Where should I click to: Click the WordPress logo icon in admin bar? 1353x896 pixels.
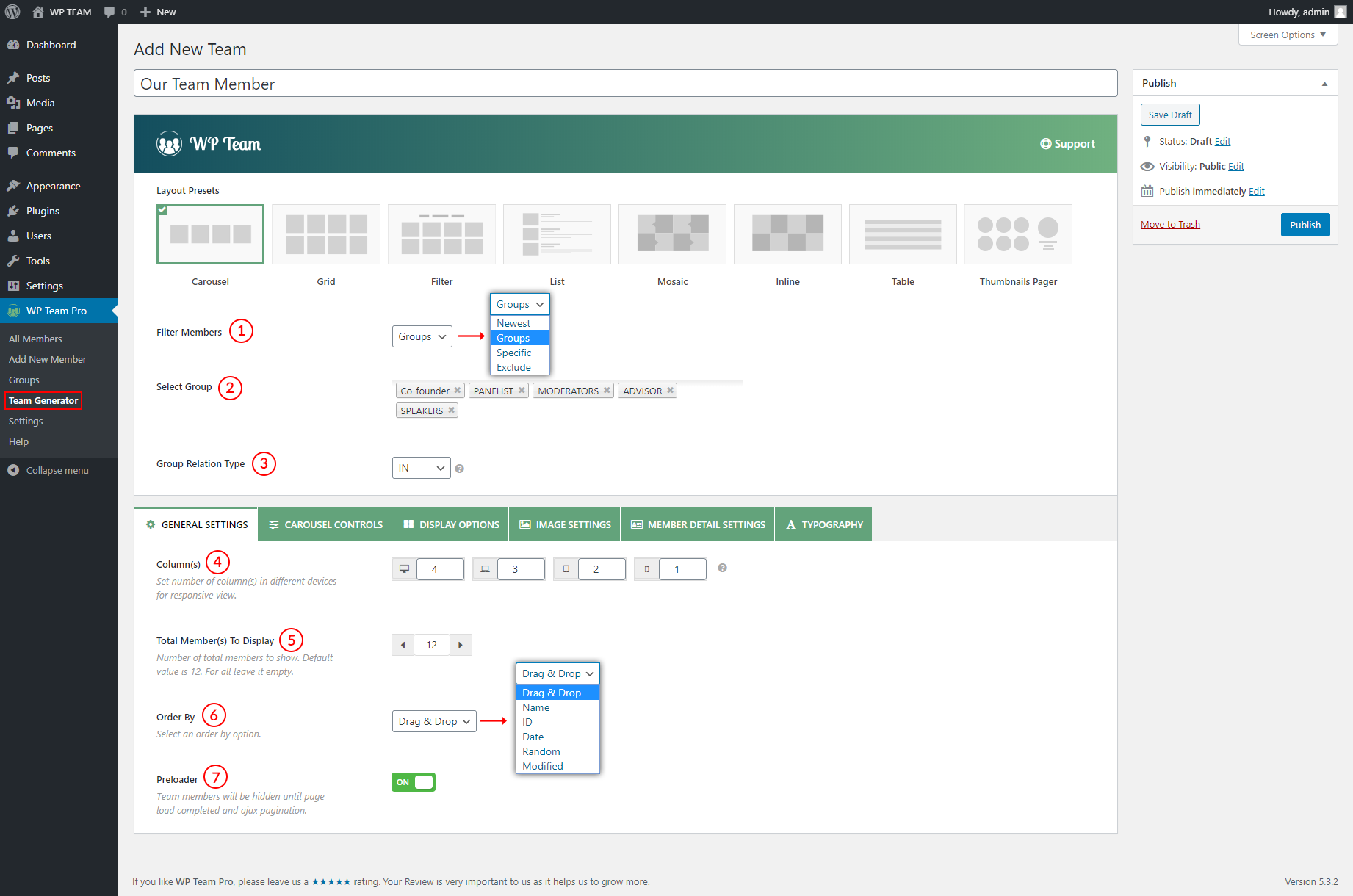pyautogui.click(x=12, y=12)
